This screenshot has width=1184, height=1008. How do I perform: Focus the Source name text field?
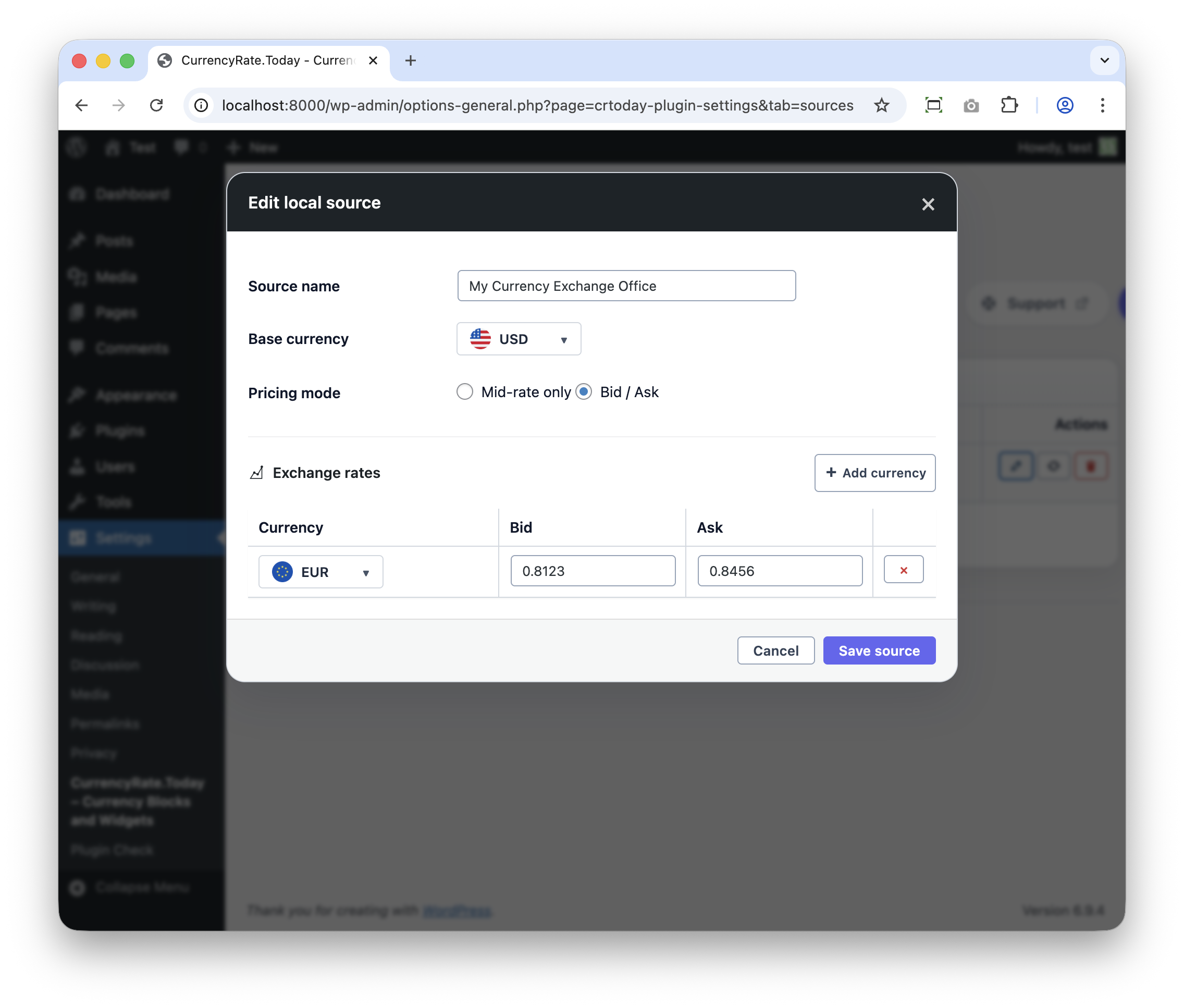coord(626,286)
